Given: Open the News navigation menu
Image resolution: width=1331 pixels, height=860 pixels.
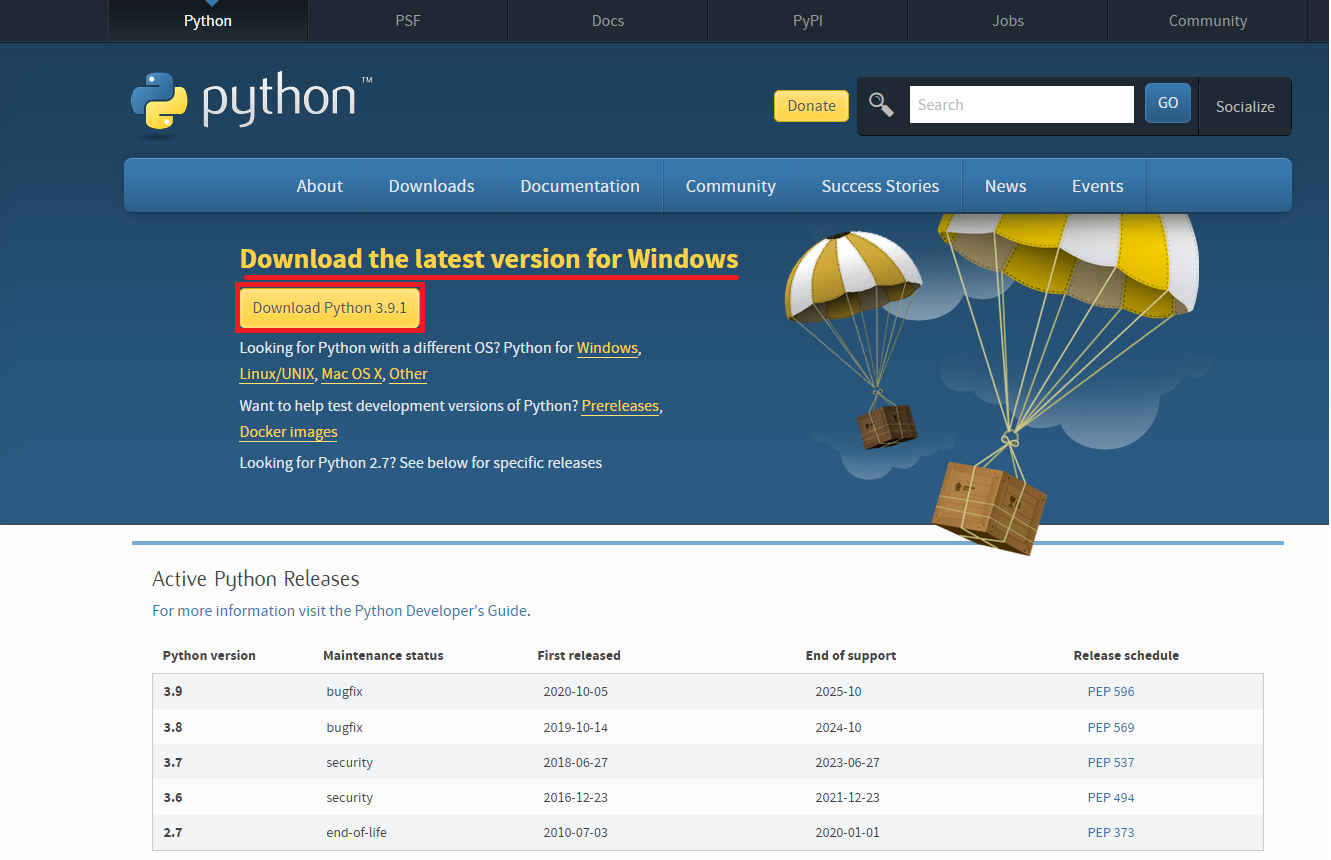Looking at the screenshot, I should point(1005,186).
